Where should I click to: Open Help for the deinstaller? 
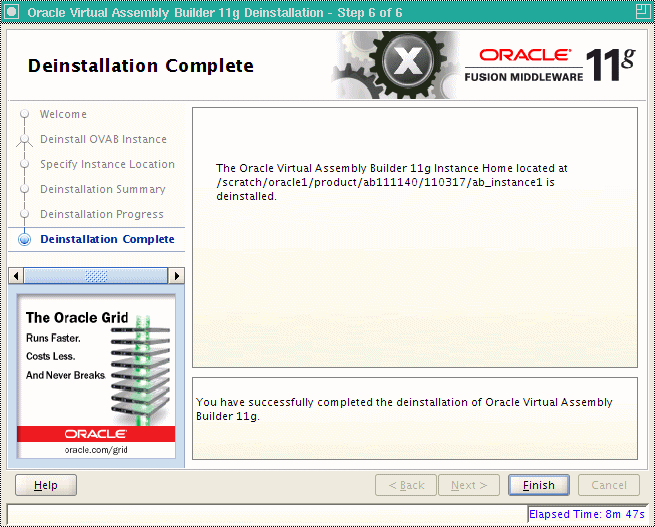coord(46,485)
